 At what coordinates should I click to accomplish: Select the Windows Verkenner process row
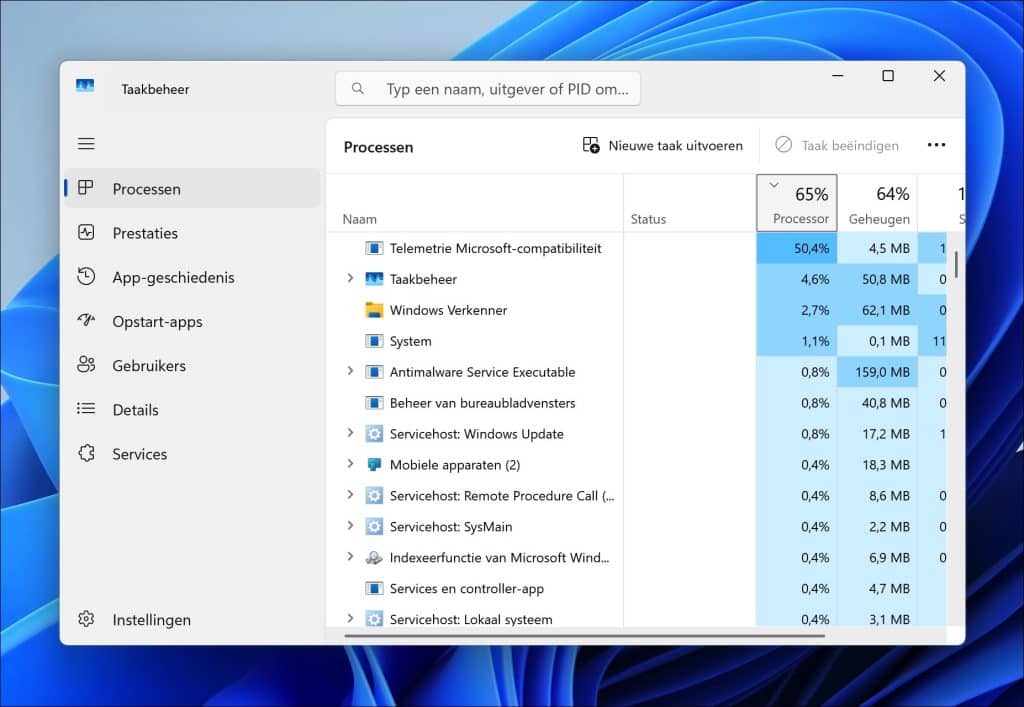click(x=448, y=310)
